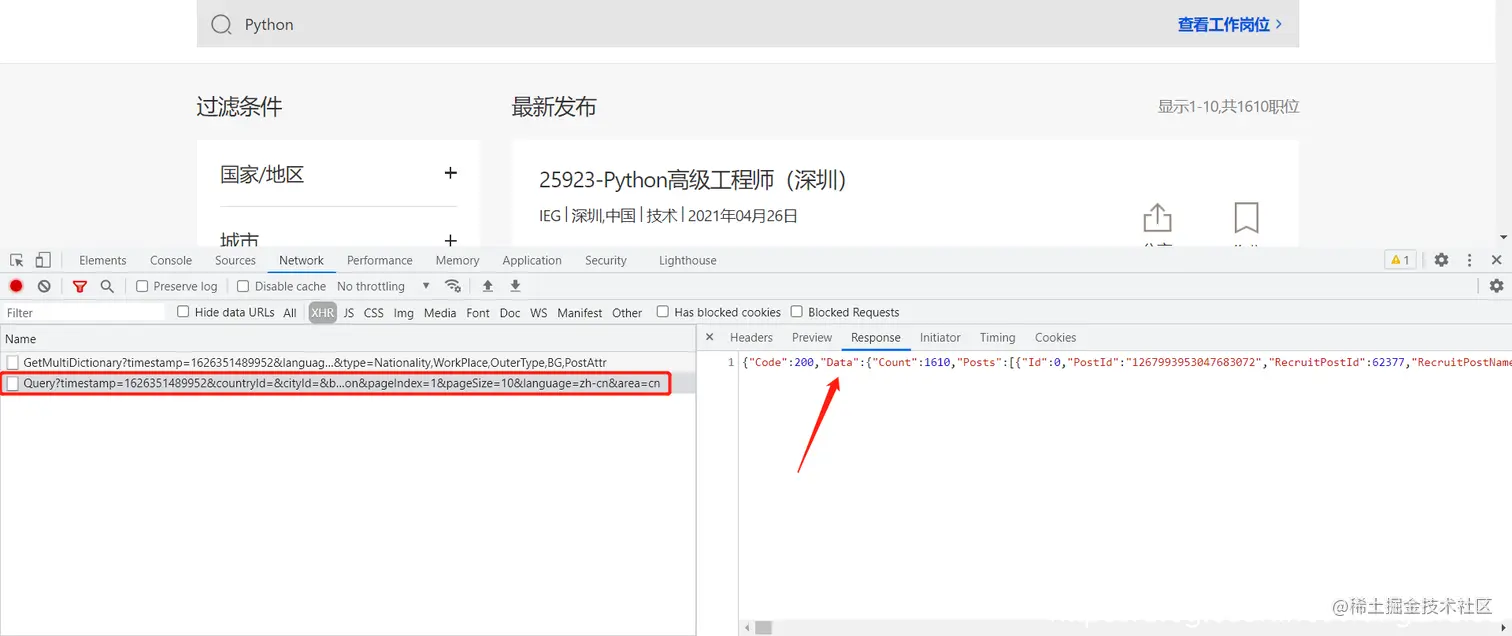The image size is (1512, 636).
Task: Switch to Elements tab
Action: (103, 260)
